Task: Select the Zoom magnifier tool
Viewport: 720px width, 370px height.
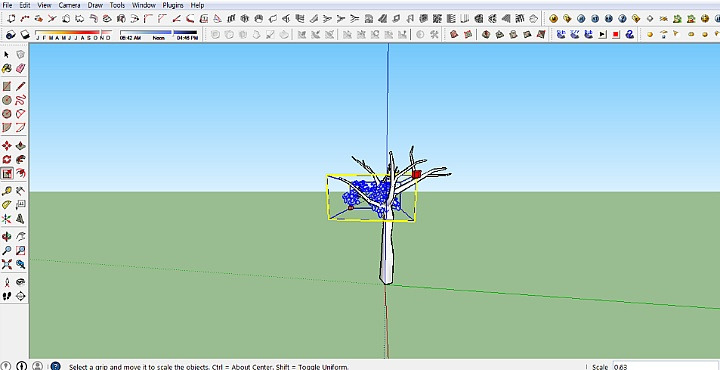Action: tap(6, 251)
